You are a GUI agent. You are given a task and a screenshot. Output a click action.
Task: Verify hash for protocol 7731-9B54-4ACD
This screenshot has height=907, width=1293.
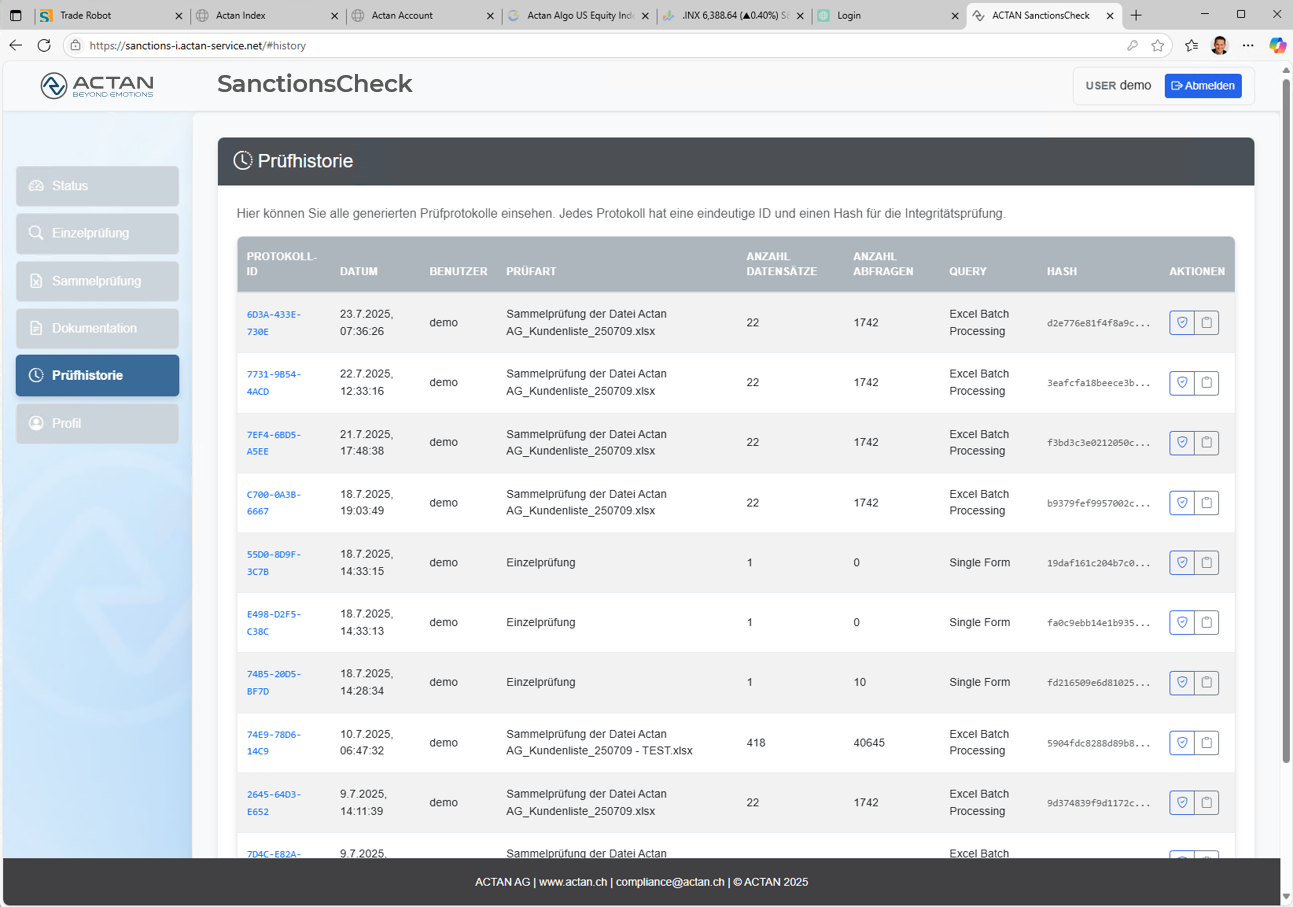[x=1182, y=383]
